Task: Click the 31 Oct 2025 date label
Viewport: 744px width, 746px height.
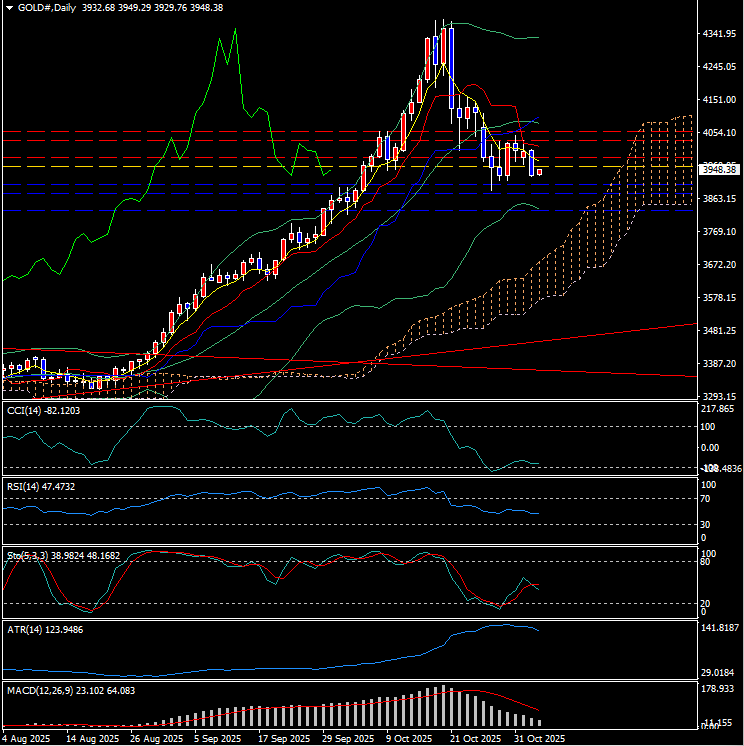Action: tap(536, 738)
